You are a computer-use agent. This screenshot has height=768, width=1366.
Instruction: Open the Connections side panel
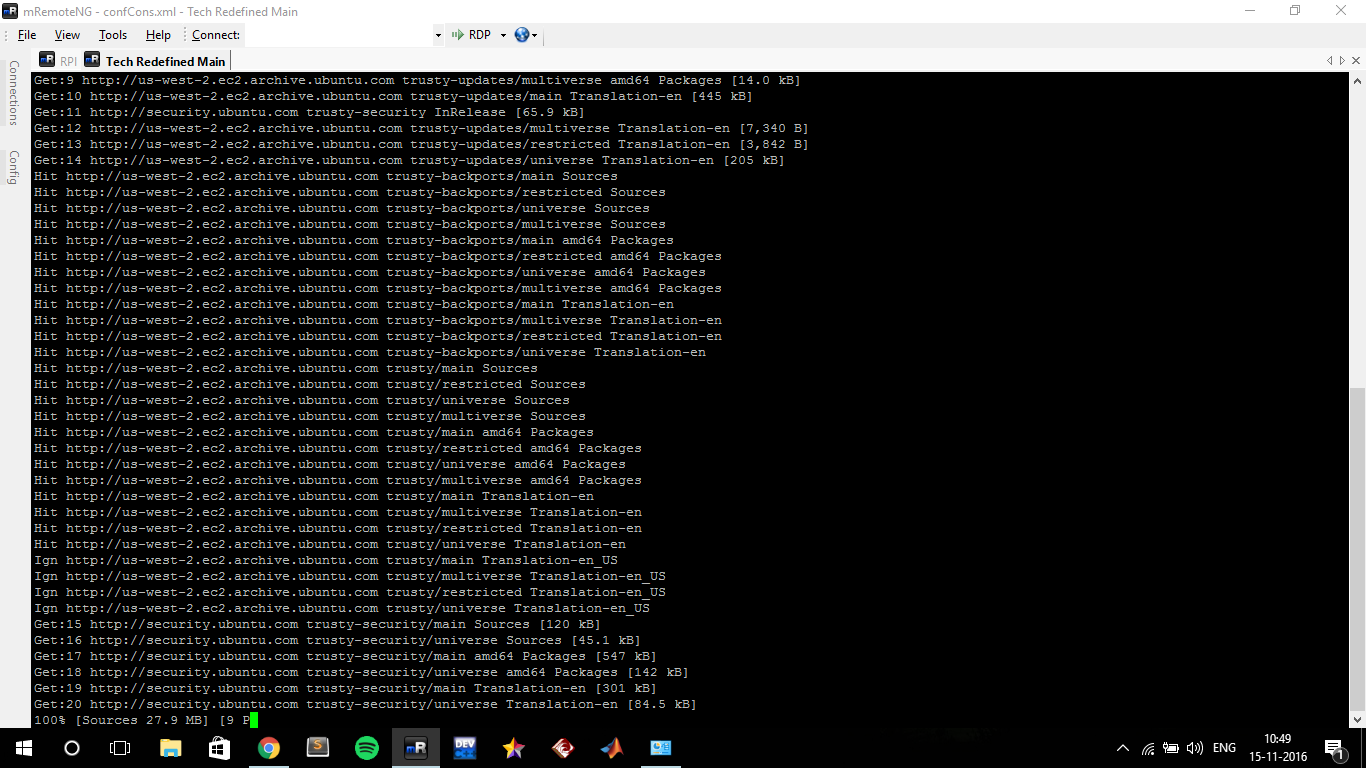14,93
